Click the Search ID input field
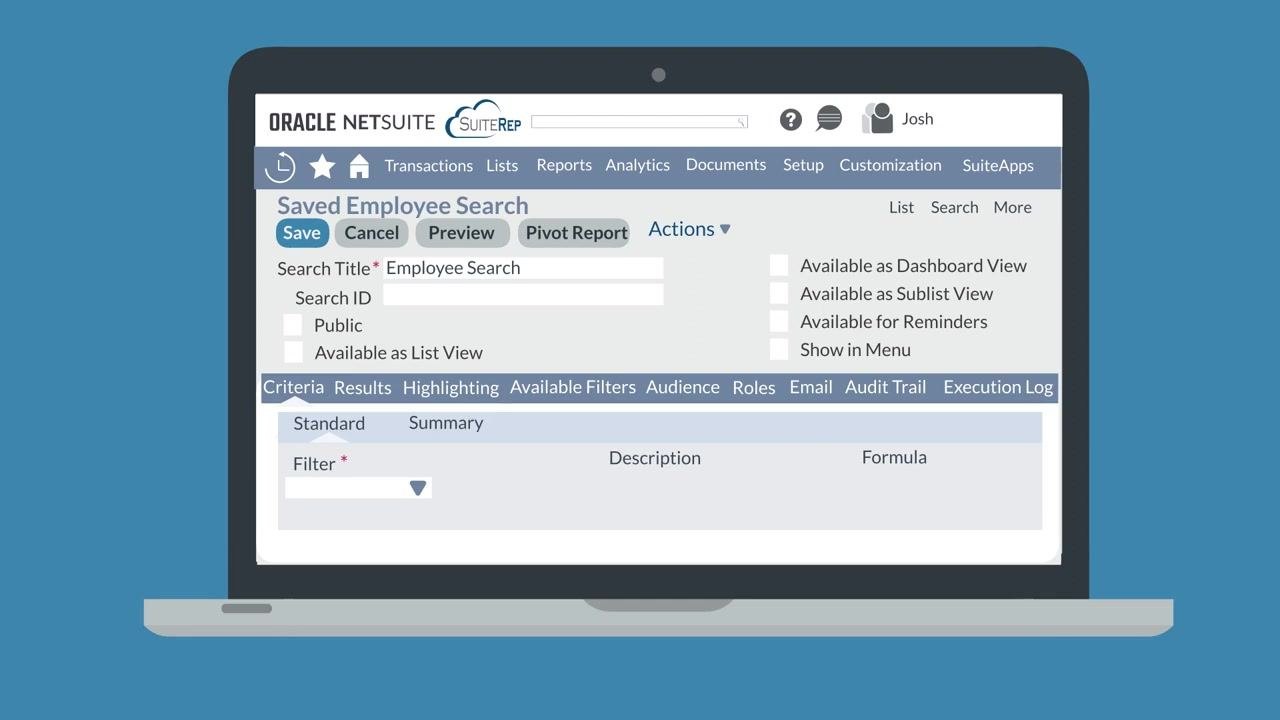Viewport: 1280px width, 720px height. (523, 295)
